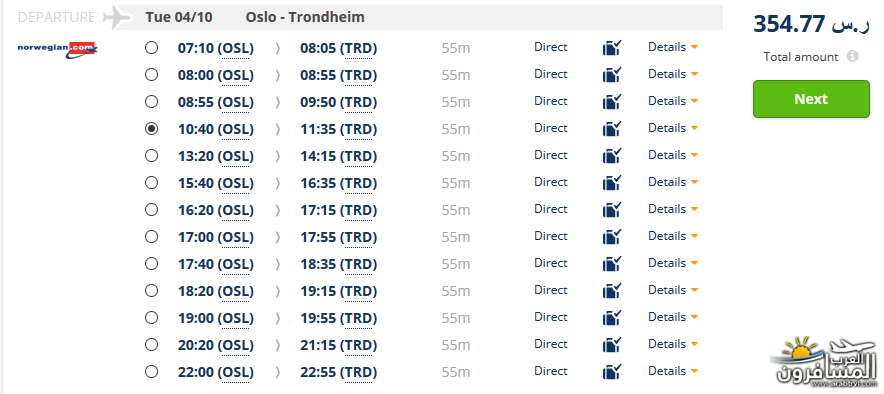Open Details for the 19:00 flight
Viewport: 884px width, 394px height.
click(x=673, y=317)
